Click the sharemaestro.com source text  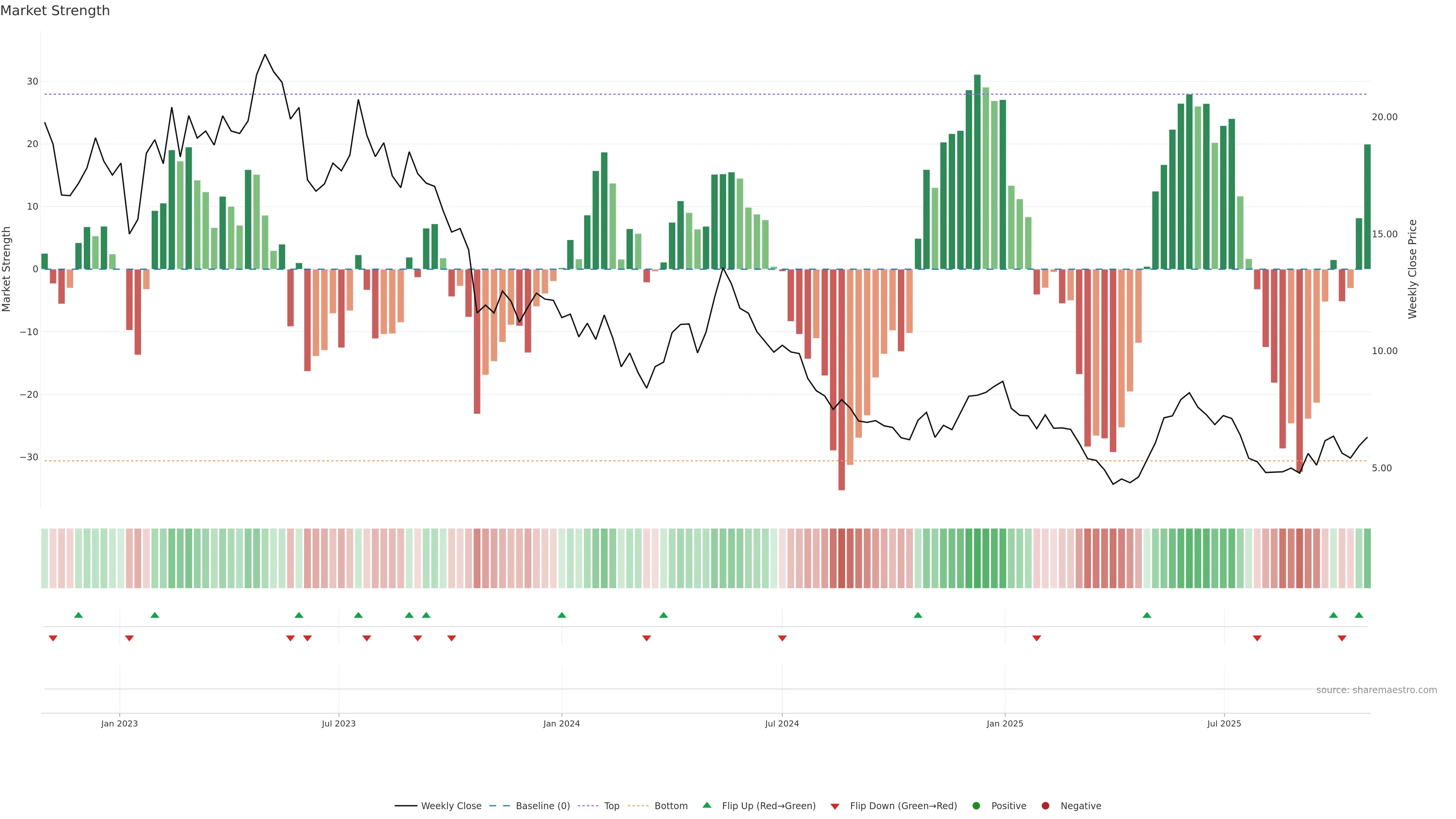(1376, 690)
